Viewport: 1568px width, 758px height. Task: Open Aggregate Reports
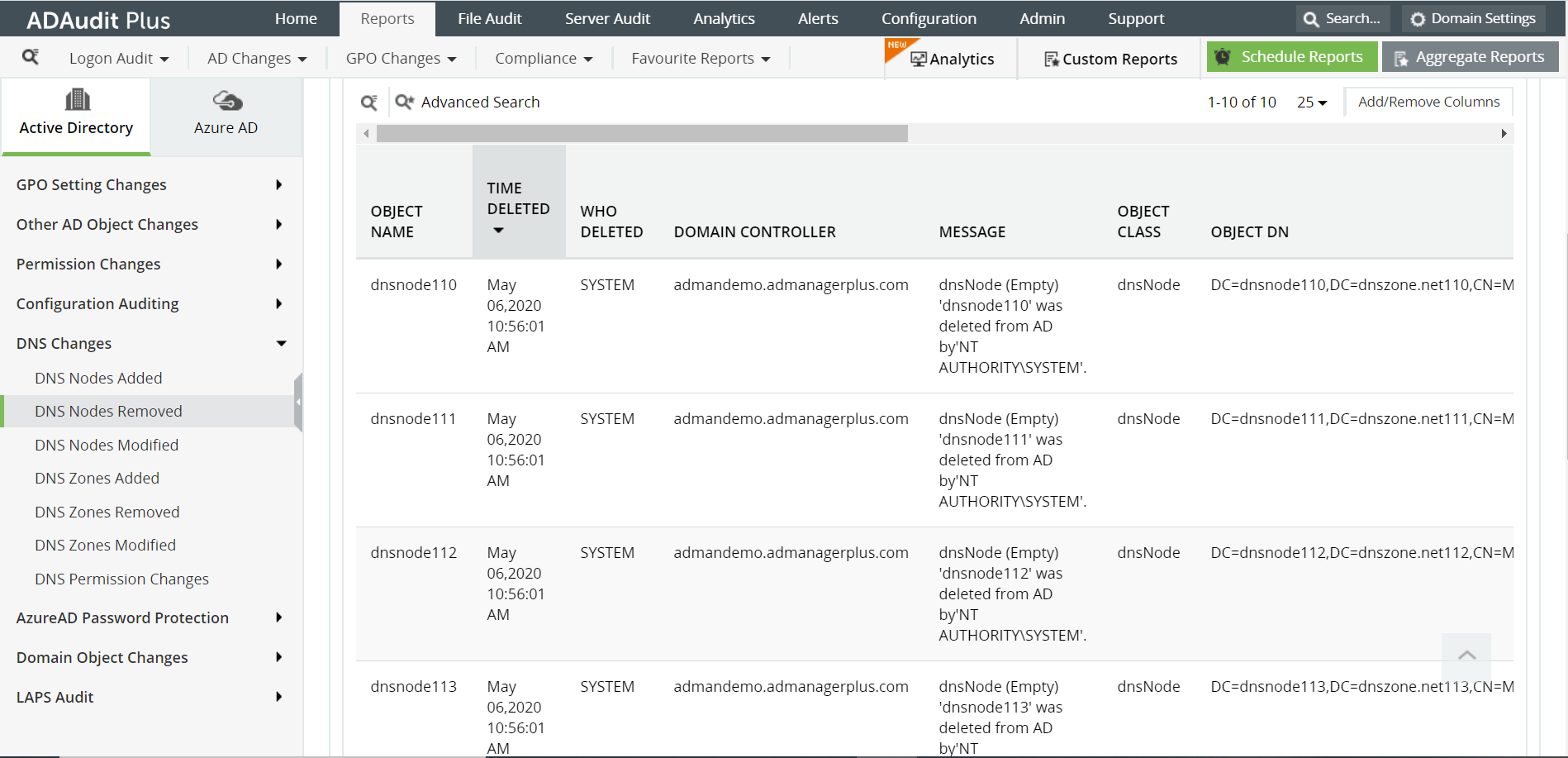(1470, 56)
